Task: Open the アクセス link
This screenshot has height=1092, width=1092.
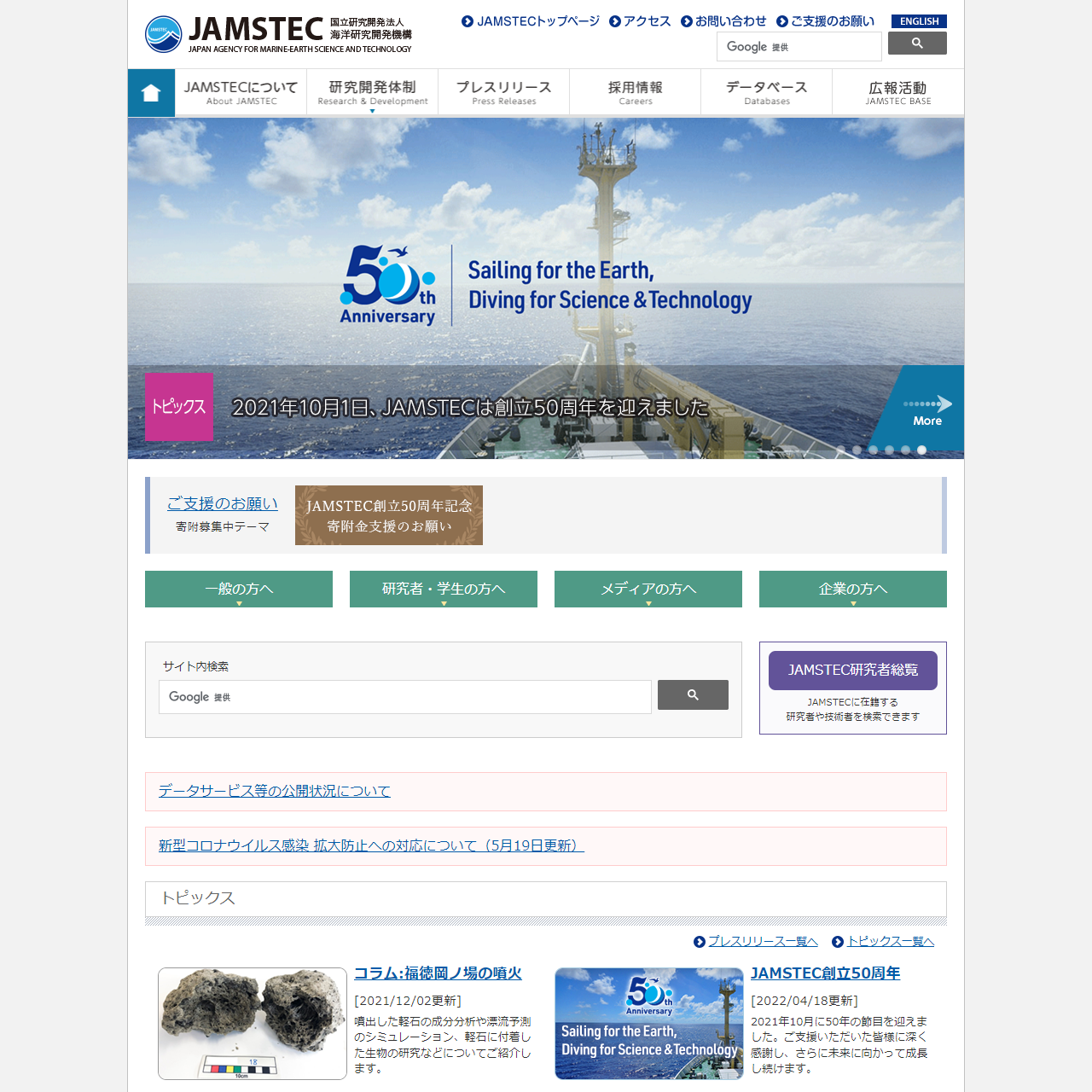Action: click(648, 21)
